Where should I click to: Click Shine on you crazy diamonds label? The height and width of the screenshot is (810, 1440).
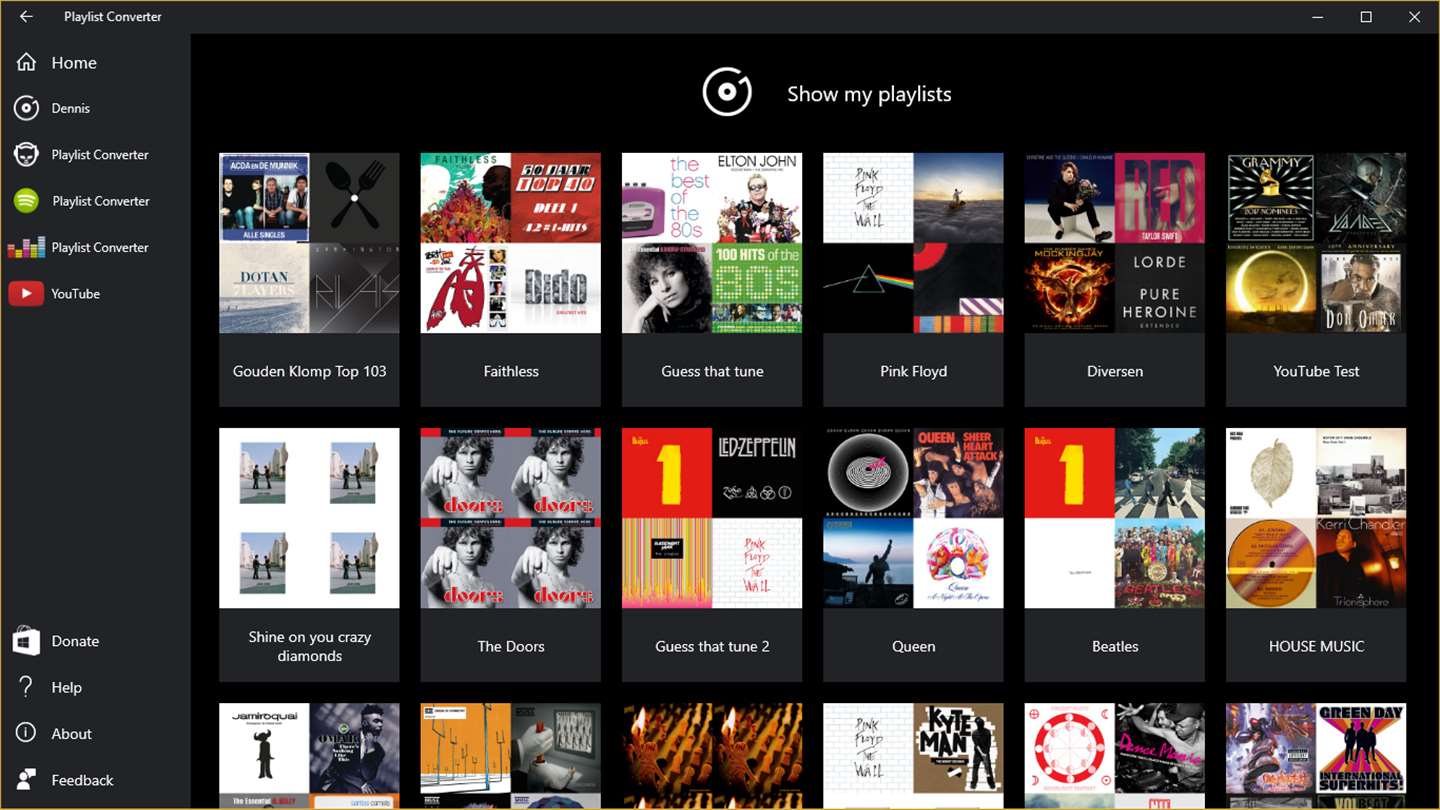coord(309,646)
